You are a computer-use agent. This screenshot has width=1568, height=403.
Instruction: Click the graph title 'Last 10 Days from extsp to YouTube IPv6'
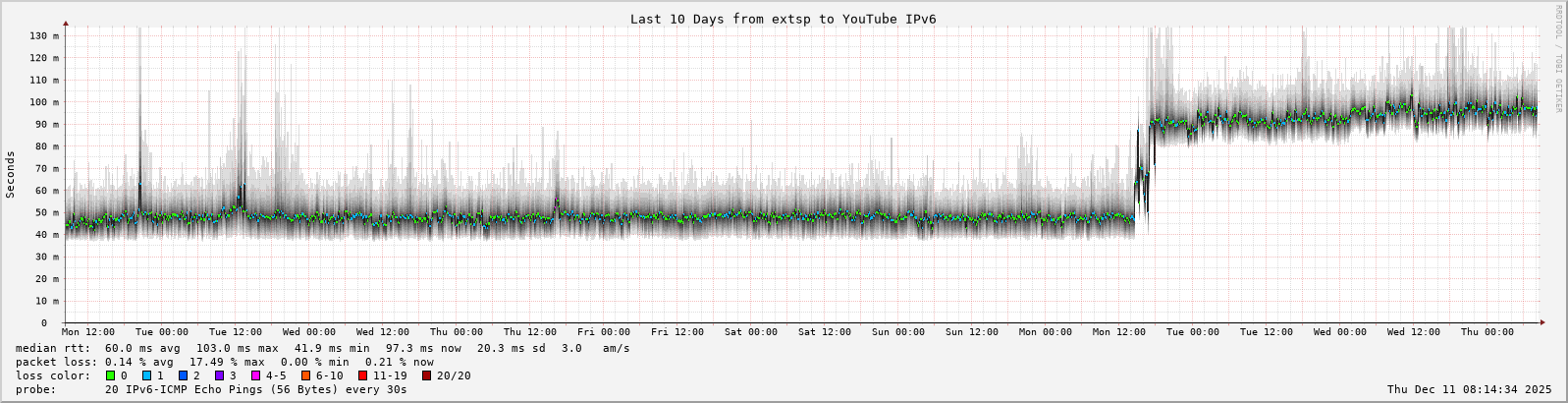tap(783, 19)
